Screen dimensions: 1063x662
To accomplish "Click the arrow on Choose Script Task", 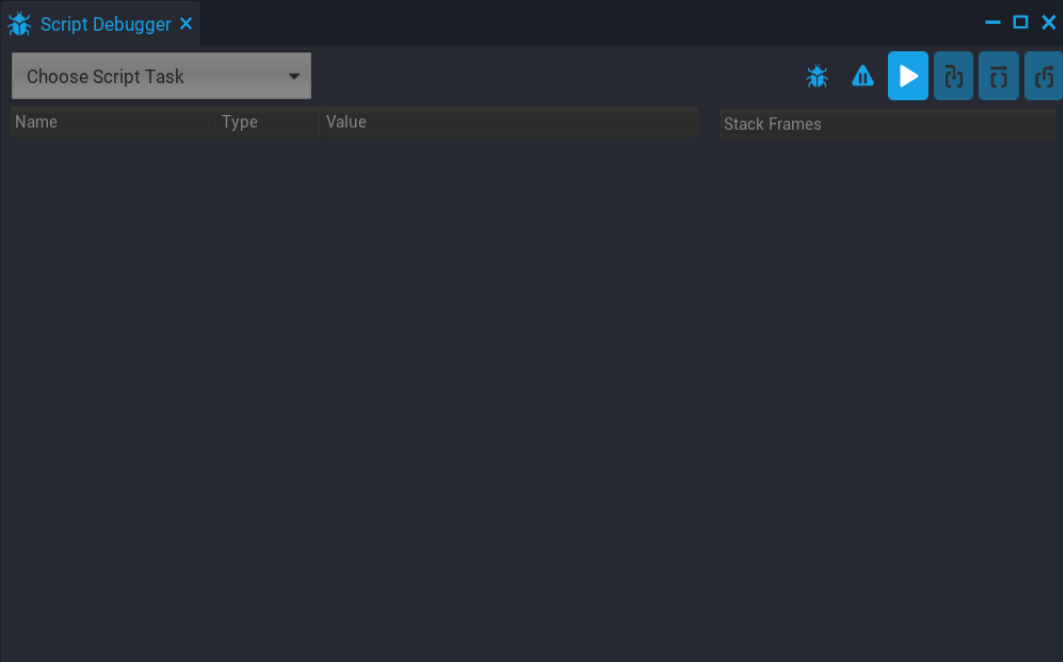I will (x=294, y=76).
